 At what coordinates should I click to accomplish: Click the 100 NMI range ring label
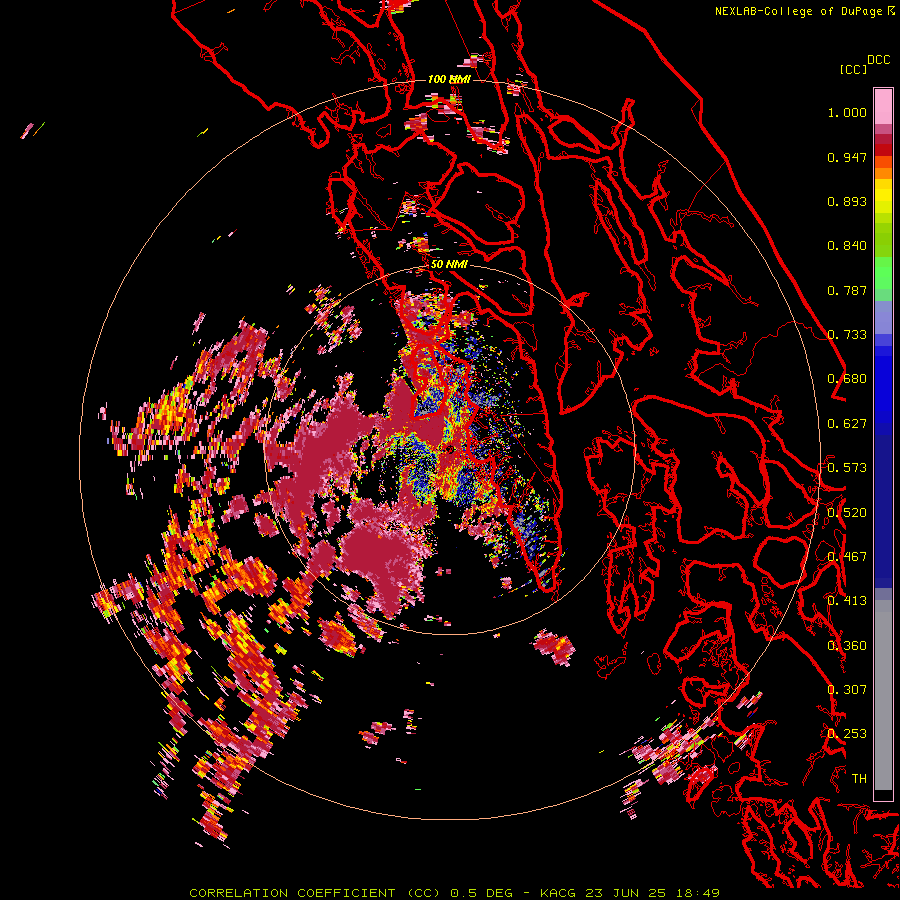pyautogui.click(x=449, y=79)
